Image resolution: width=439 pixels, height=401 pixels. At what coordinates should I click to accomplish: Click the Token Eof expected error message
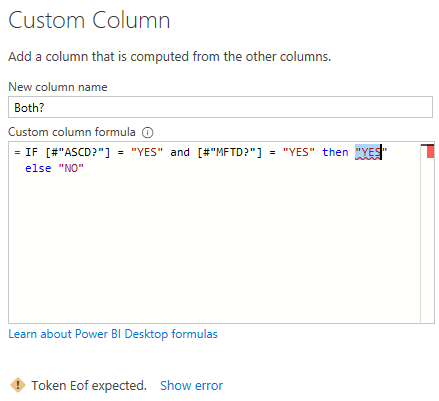pyautogui.click(x=89, y=385)
